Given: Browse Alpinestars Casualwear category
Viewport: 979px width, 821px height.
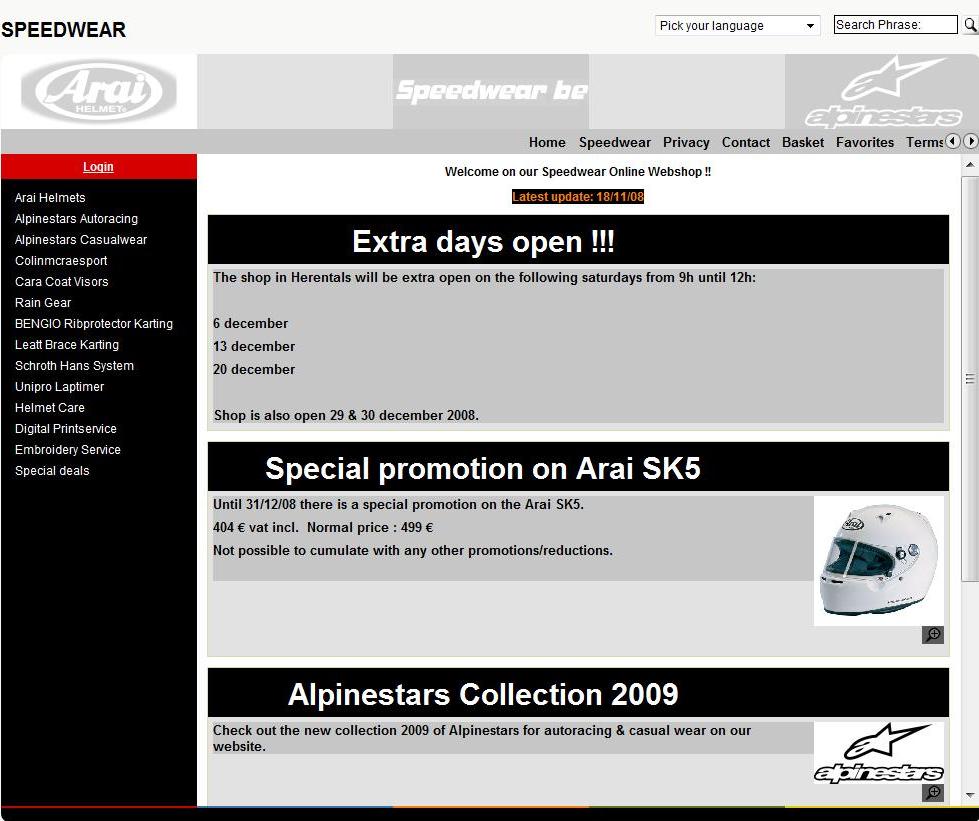Looking at the screenshot, I should [81, 240].
